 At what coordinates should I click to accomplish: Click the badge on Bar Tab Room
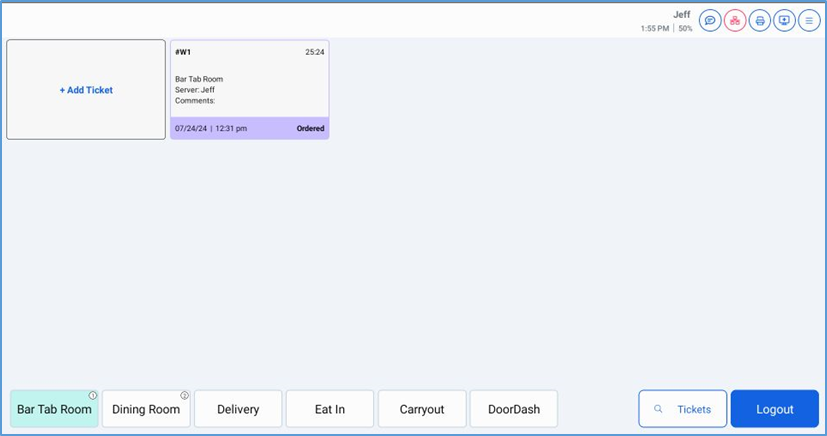tap(93, 396)
